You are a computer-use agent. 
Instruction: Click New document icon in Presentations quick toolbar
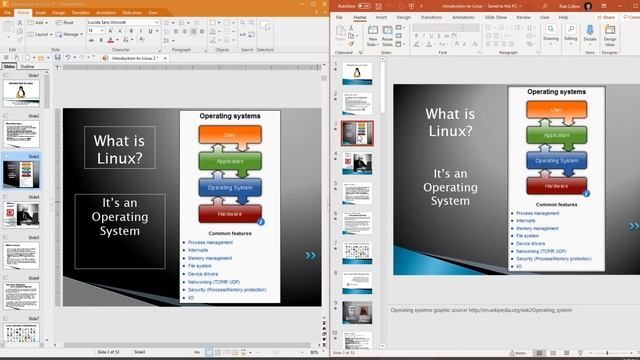coord(27,58)
